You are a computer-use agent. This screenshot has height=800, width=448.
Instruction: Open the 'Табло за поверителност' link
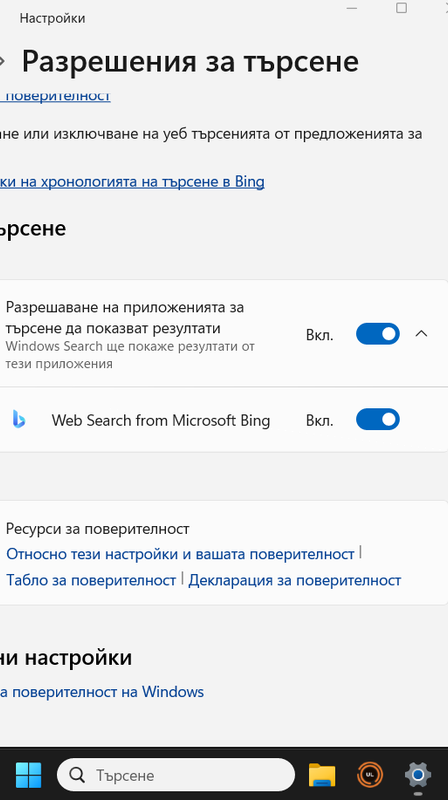pyautogui.click(x=91, y=580)
